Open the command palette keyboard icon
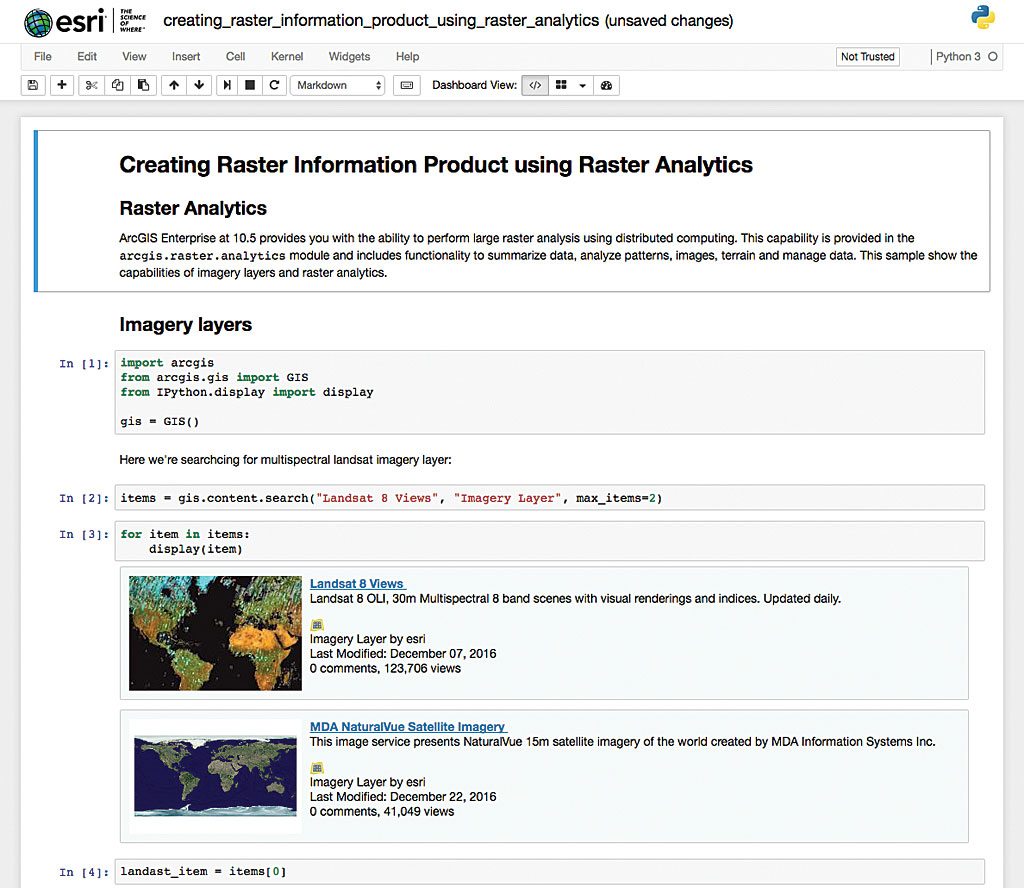The width and height of the screenshot is (1024, 888). click(406, 85)
